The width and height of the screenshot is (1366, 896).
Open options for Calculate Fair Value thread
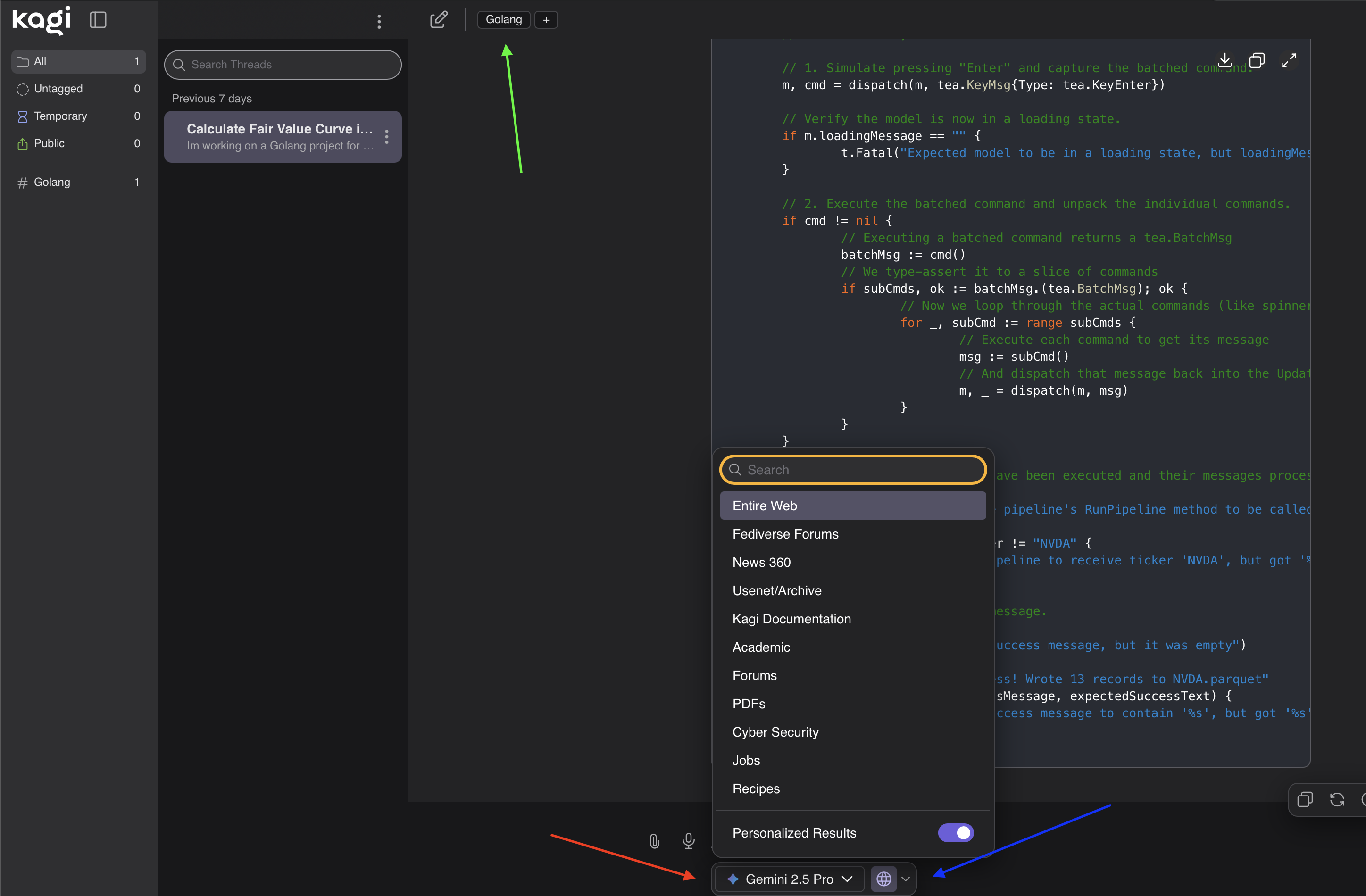[387, 137]
